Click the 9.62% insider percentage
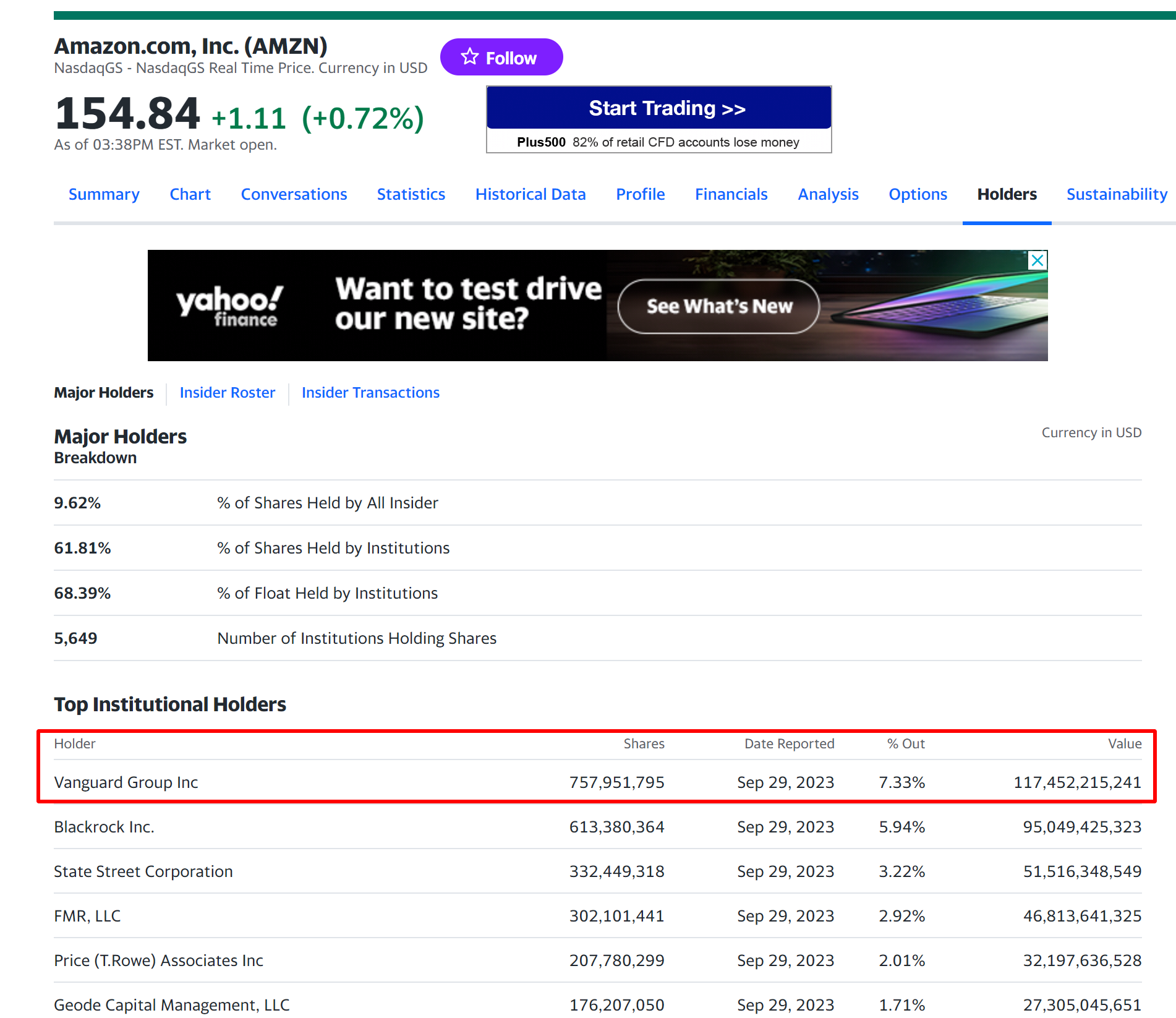The width and height of the screenshot is (1176, 1018). click(x=77, y=503)
